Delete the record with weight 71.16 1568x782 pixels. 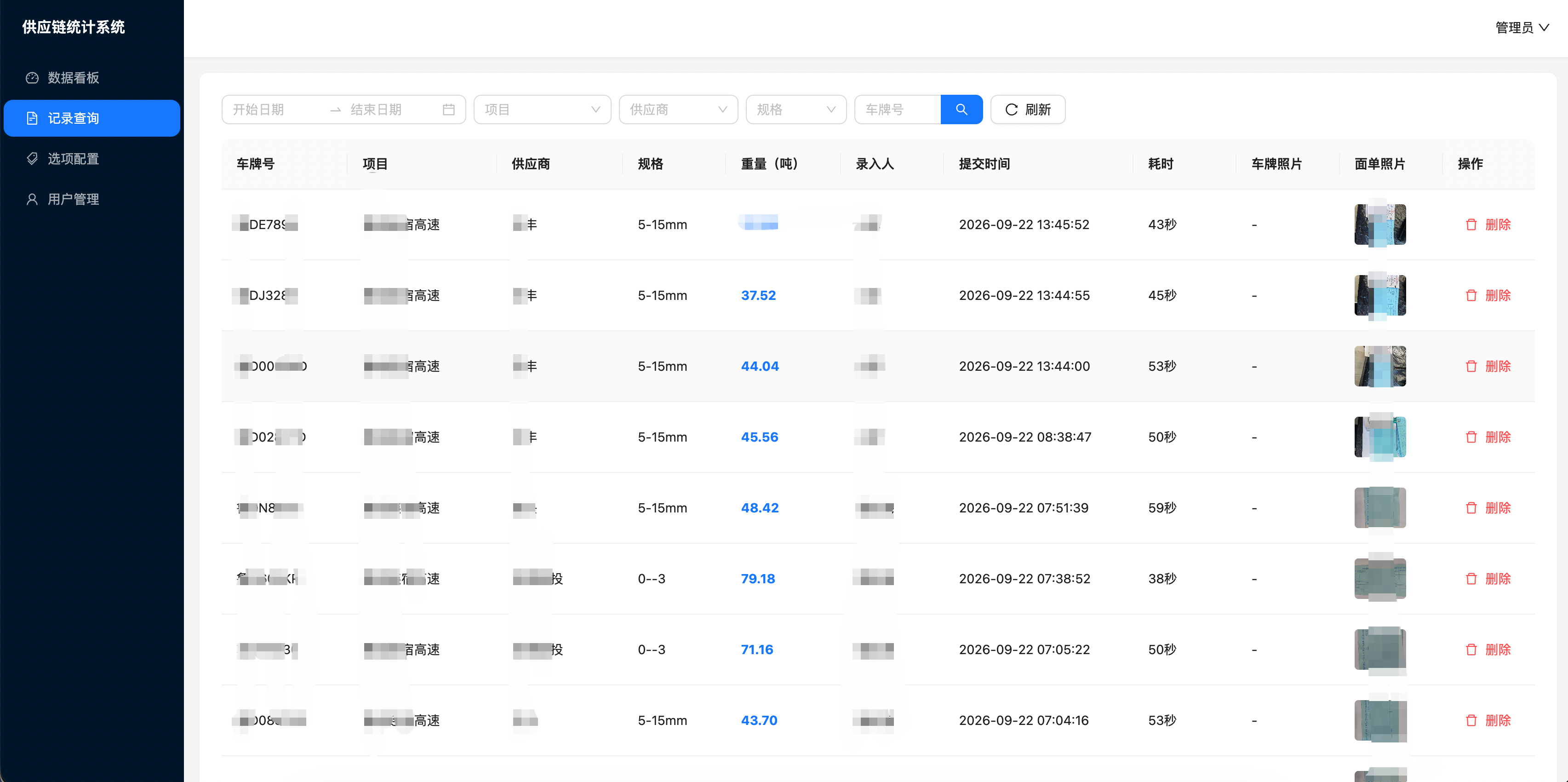pyautogui.click(x=1488, y=650)
